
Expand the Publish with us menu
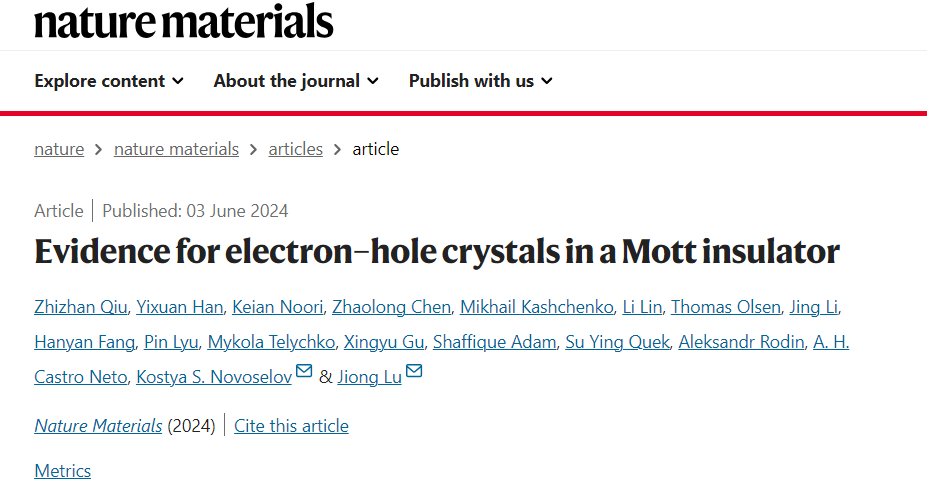tap(481, 80)
